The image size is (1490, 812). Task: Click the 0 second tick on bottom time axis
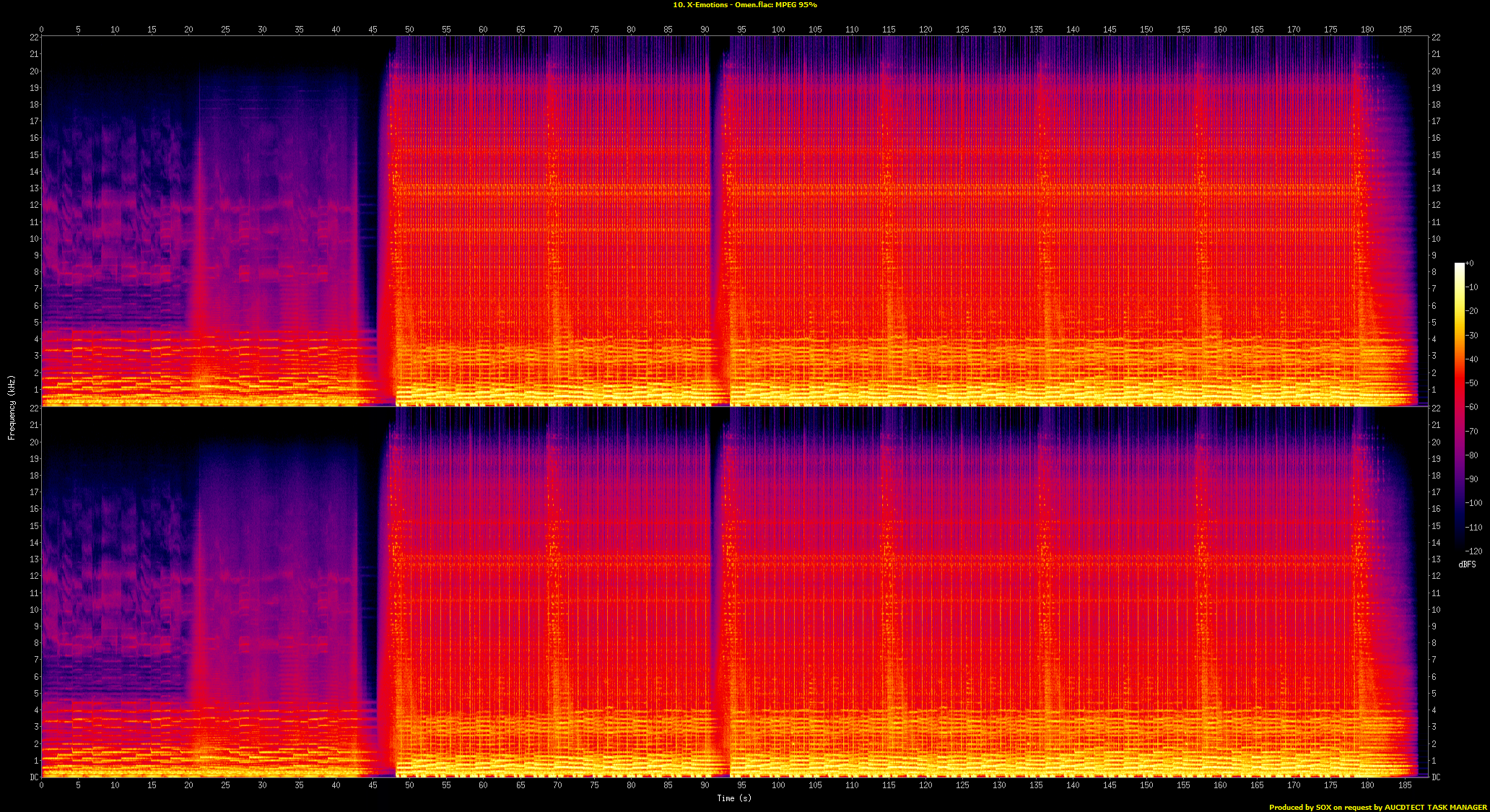pos(41,785)
